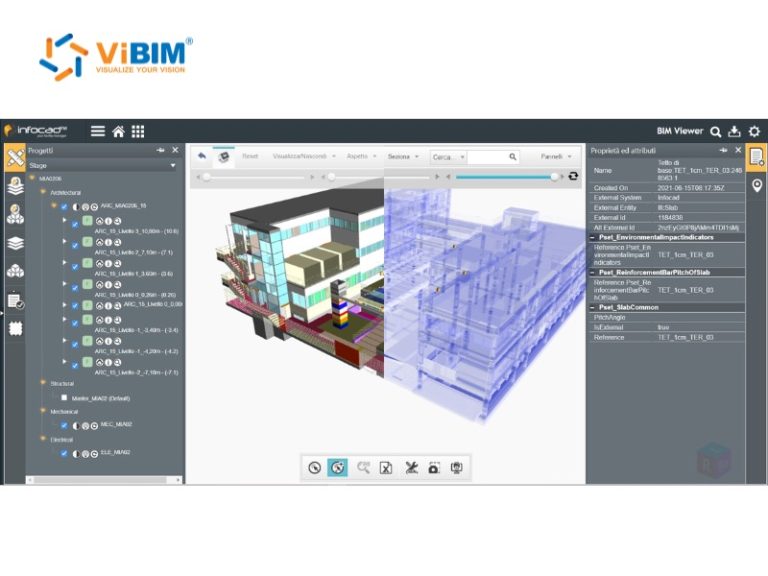Viewport: 768px width, 576px height.
Task: Uncheck the Livello 2_7,10m level checkbox
Action: pos(75,245)
